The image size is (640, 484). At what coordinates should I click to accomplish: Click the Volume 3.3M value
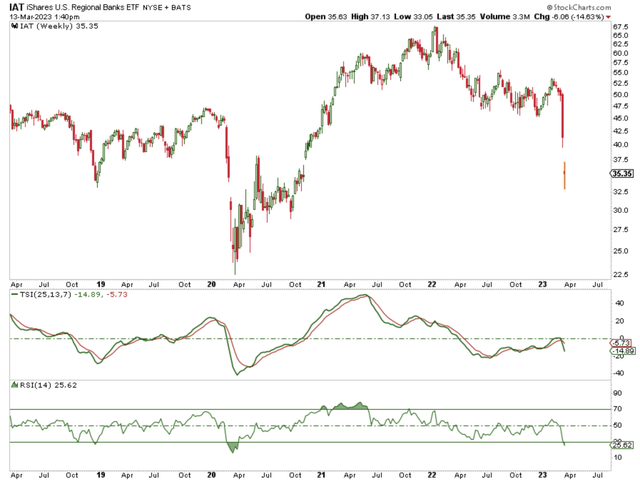click(505, 17)
